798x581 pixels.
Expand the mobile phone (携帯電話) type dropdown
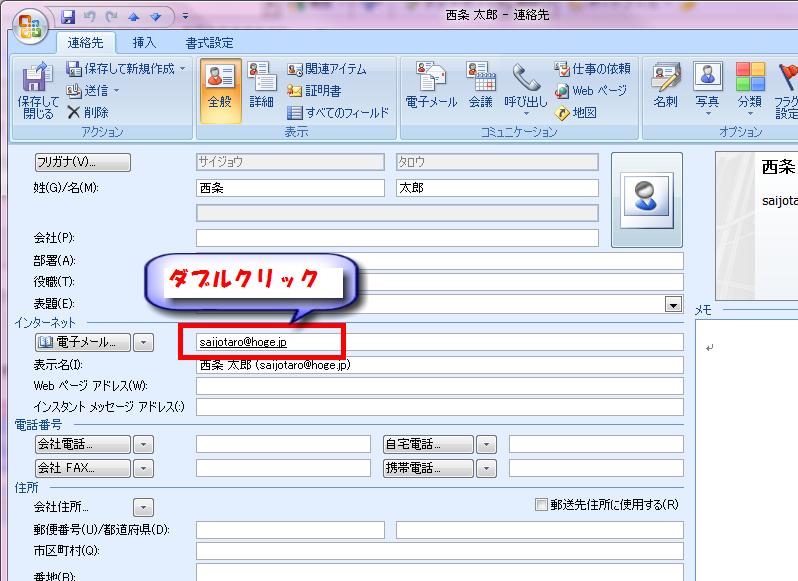(x=486, y=468)
